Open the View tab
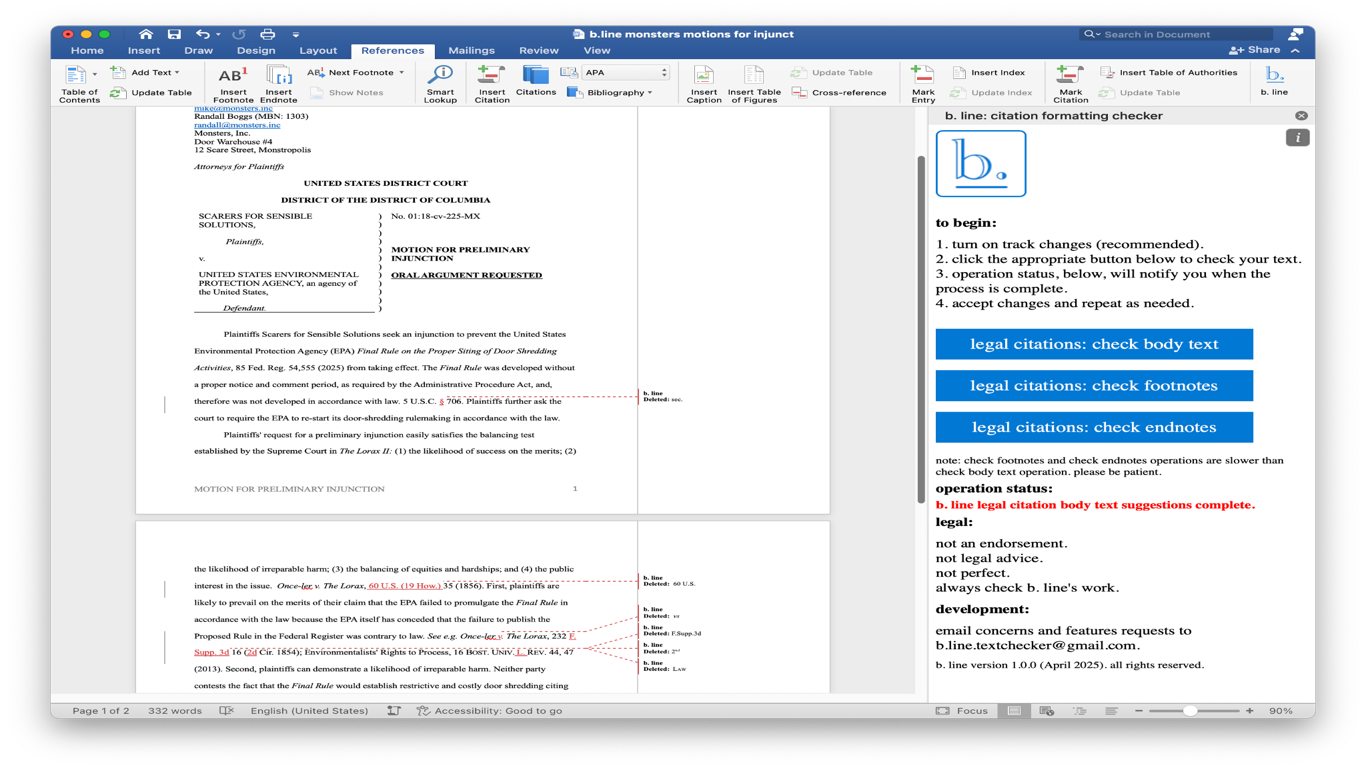 click(597, 50)
